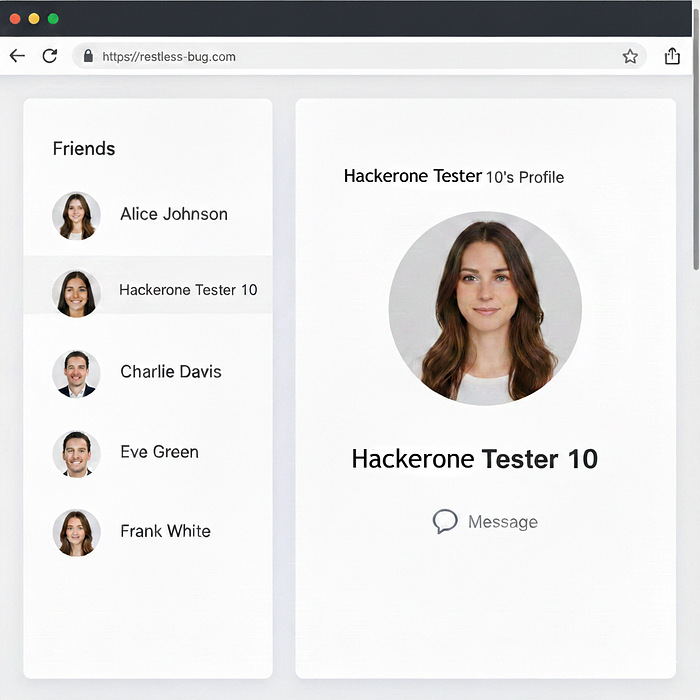Screen dimensions: 700x700
Task: Open Alice Johnson's avatar in Friends list
Action: [76, 216]
